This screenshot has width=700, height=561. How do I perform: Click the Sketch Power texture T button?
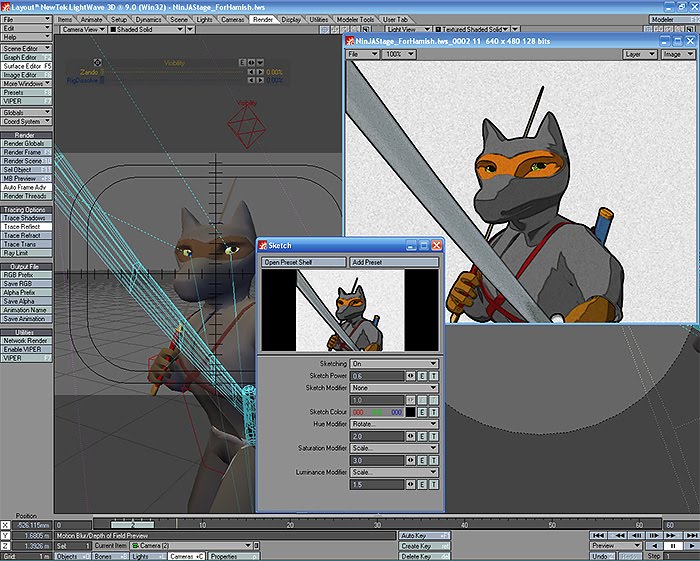[433, 376]
